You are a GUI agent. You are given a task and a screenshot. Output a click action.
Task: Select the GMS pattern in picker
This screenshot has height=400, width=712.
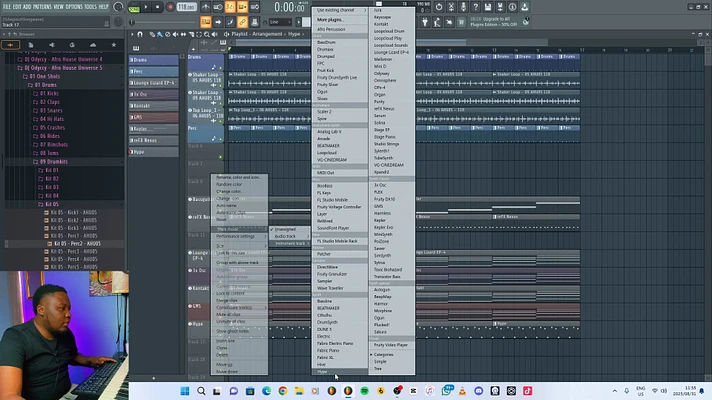click(x=153, y=117)
